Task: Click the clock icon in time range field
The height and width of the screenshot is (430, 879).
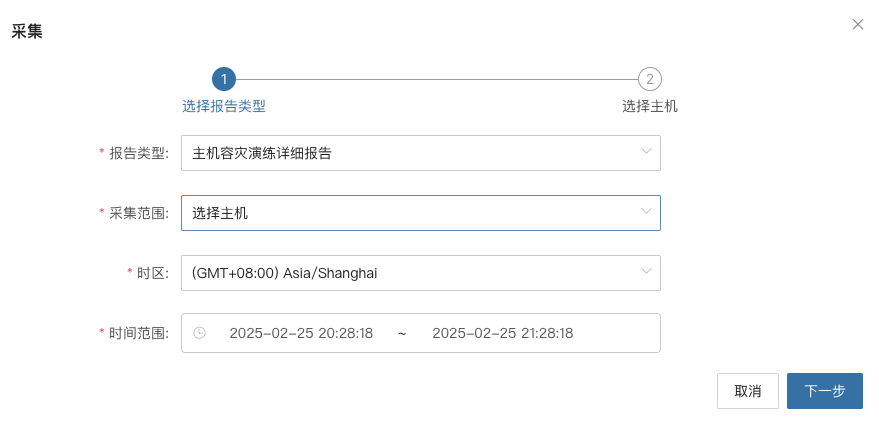Action: click(x=199, y=333)
